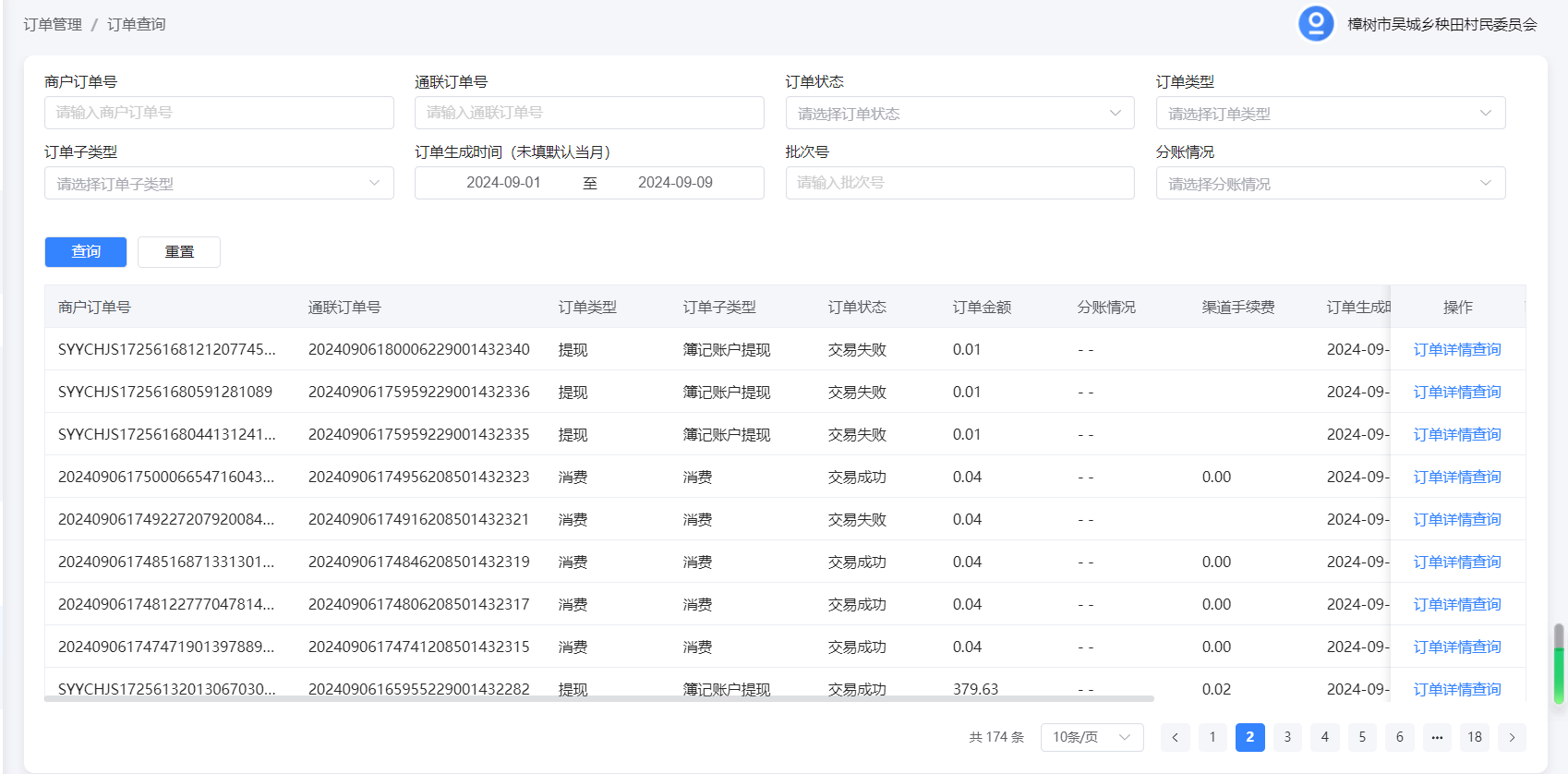Click merchant order SYYCHJS172561680591281089
This screenshot has width=1568, height=774.
165,393
